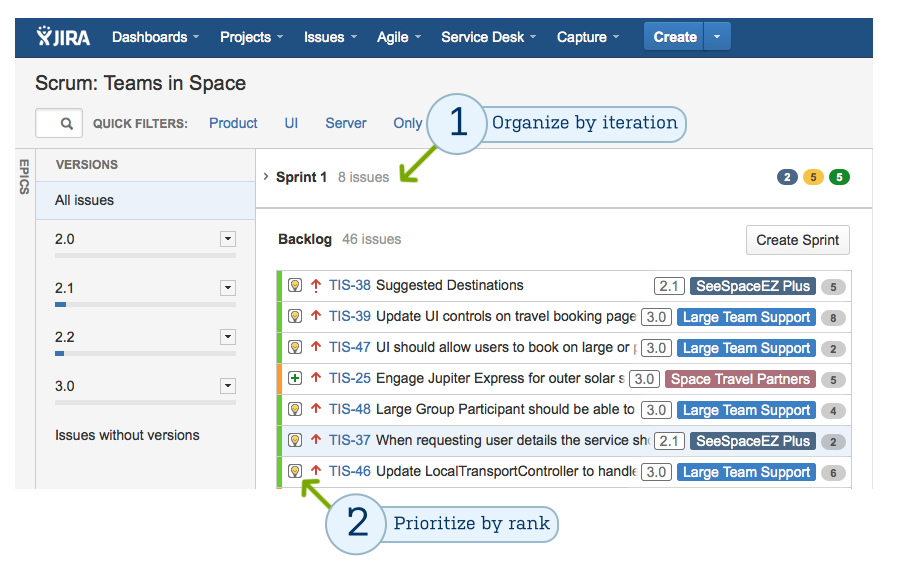
Task: Select Issues without versions in sidebar
Action: (x=127, y=435)
